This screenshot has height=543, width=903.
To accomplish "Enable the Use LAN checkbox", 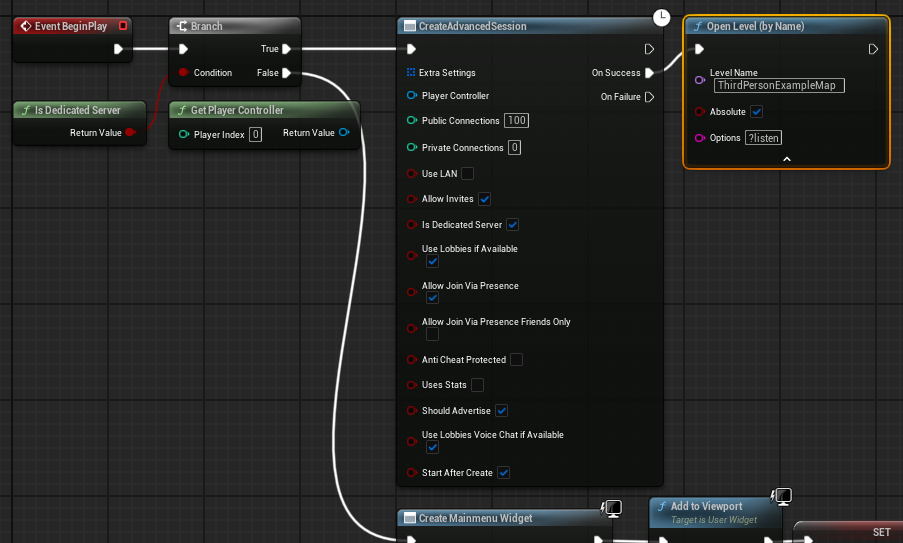I will (x=468, y=173).
